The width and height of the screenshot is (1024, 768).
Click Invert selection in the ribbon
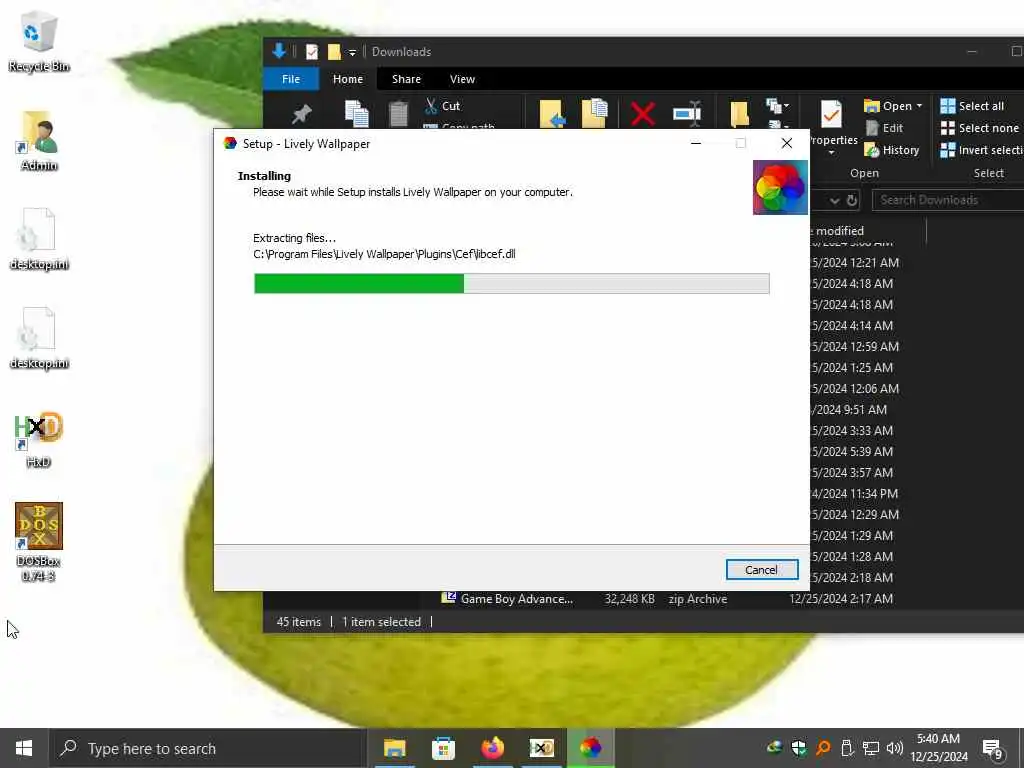point(982,150)
